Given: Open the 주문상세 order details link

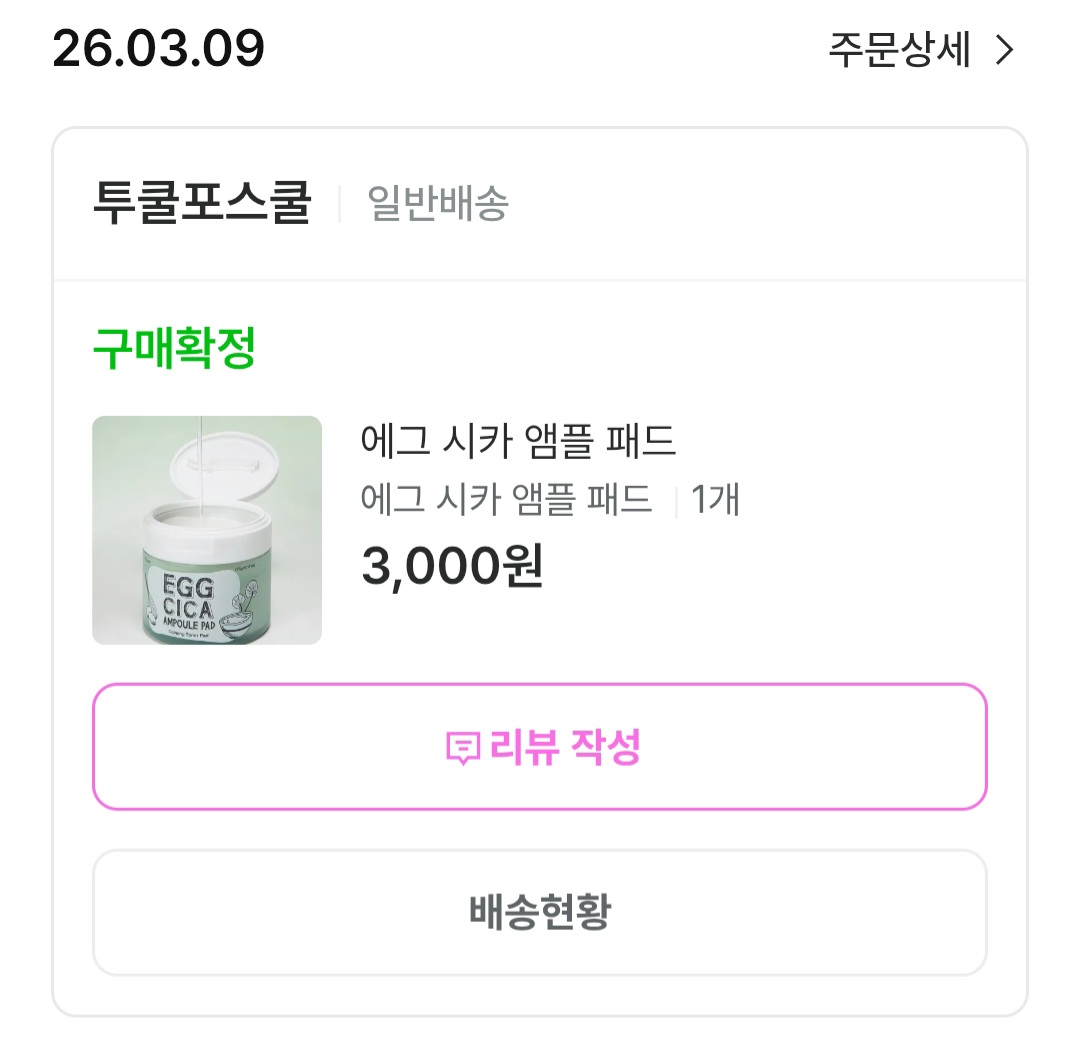Looking at the screenshot, I should coord(899,50).
